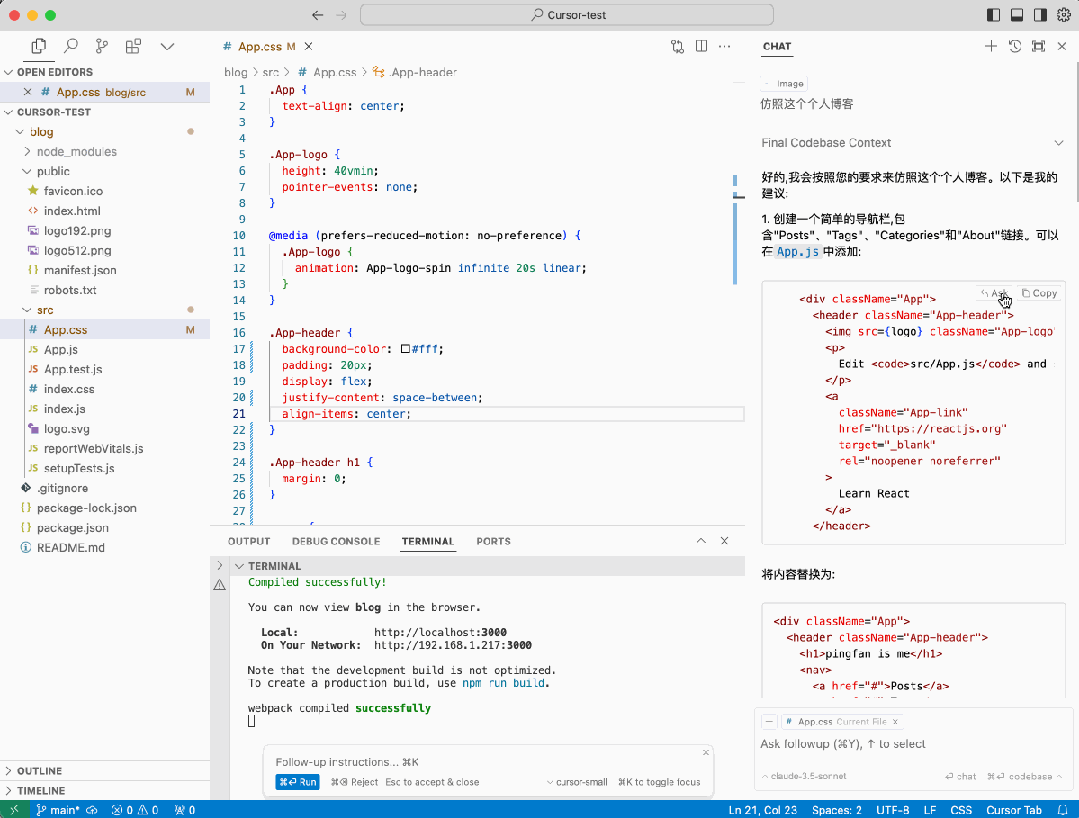1079x818 pixels.
Task: Open settings gear in title bar
Action: pos(1063,15)
